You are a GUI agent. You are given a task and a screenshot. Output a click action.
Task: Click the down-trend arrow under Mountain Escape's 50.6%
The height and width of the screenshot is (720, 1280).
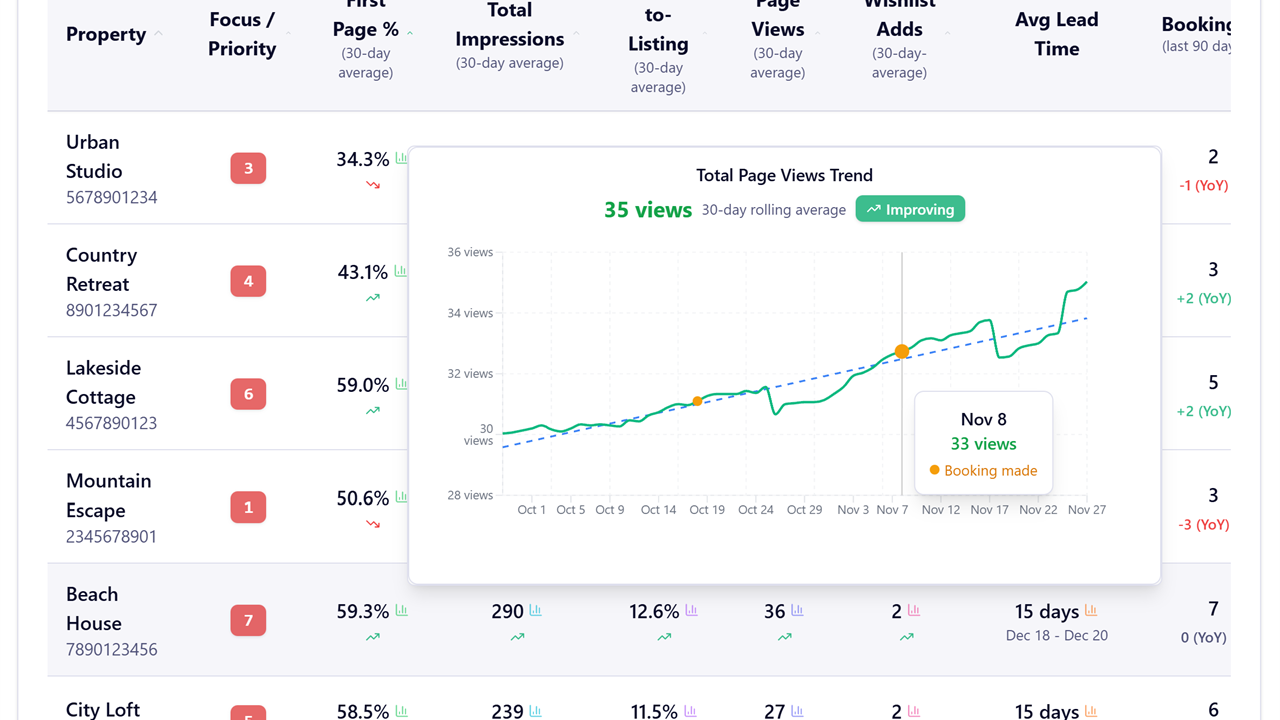coord(373,524)
